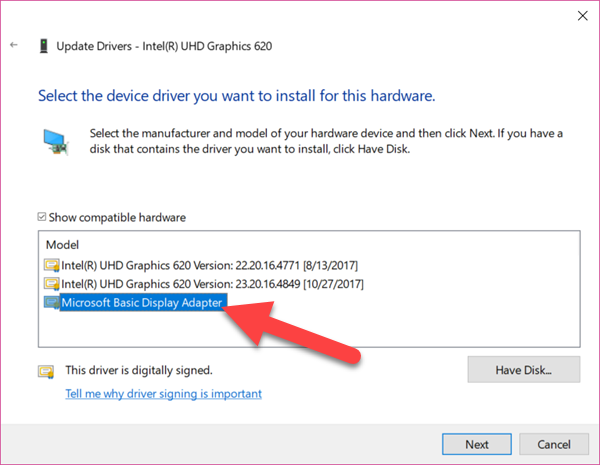Click the signed-driver certificate icon
600x465 pixels.
(x=46, y=372)
